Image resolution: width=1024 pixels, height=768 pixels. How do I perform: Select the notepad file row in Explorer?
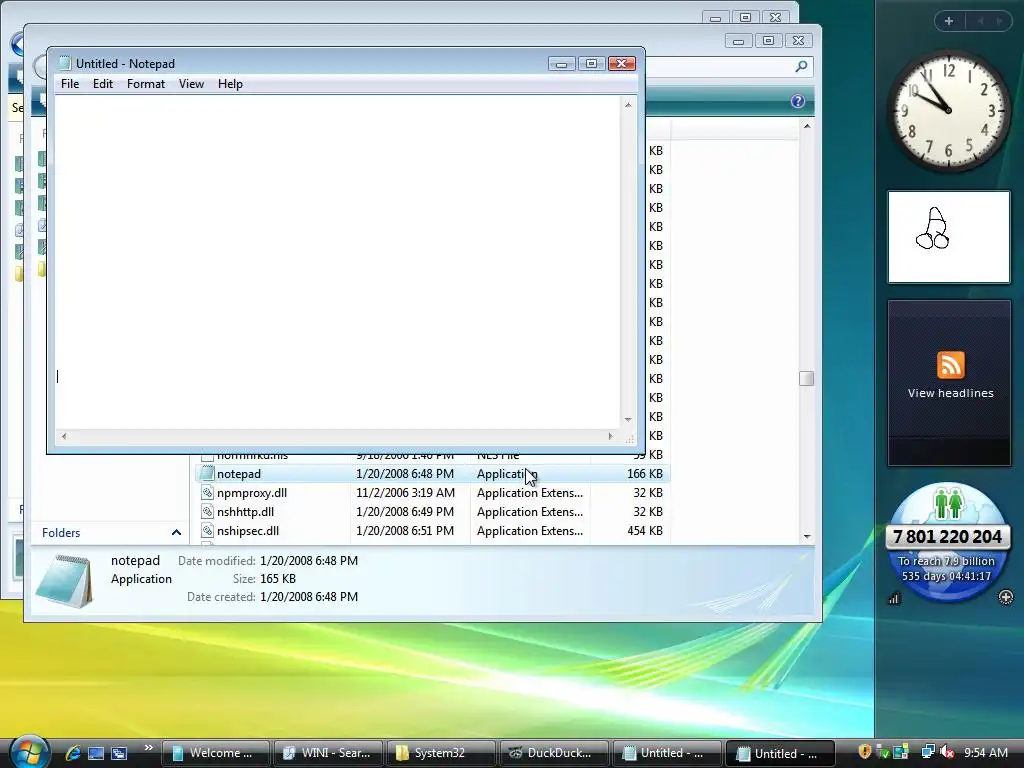pyautogui.click(x=432, y=473)
